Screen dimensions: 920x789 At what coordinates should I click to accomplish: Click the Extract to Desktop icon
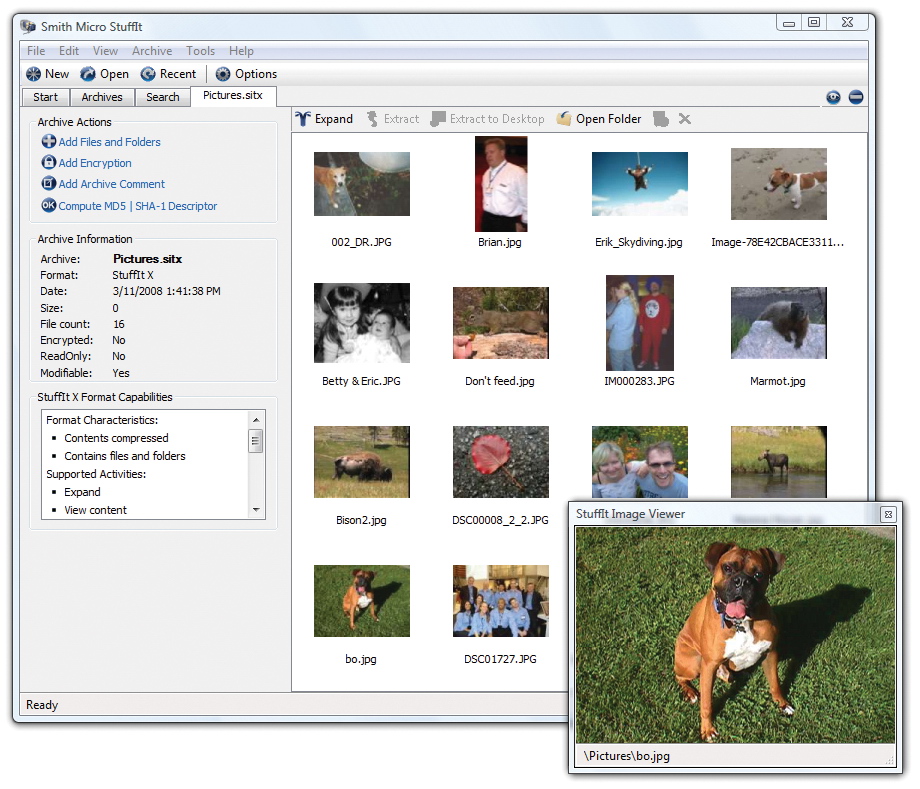438,119
